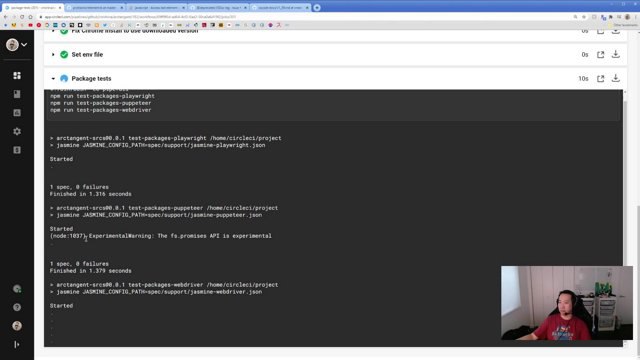Download the Package tests step output
Image resolution: width=640 pixels, height=360 pixels.
pyautogui.click(x=616, y=78)
